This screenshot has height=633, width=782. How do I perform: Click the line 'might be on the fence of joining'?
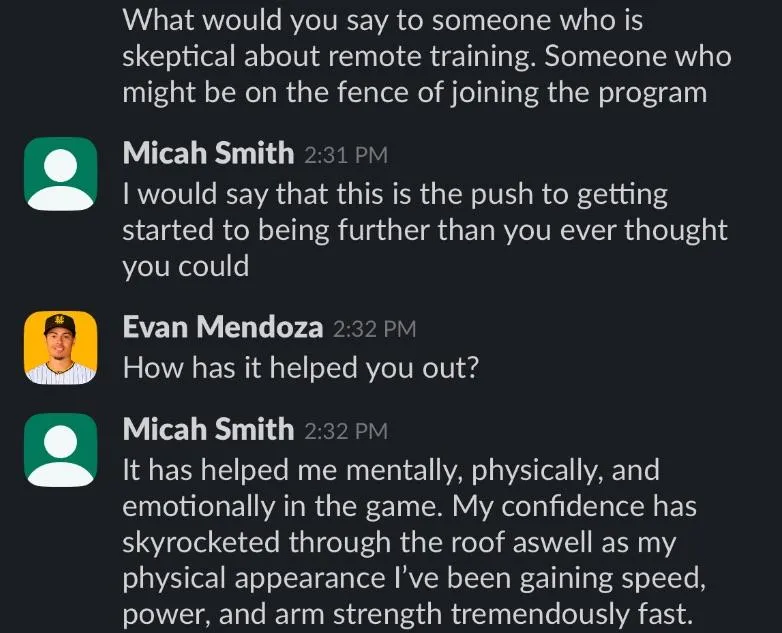pos(415,93)
